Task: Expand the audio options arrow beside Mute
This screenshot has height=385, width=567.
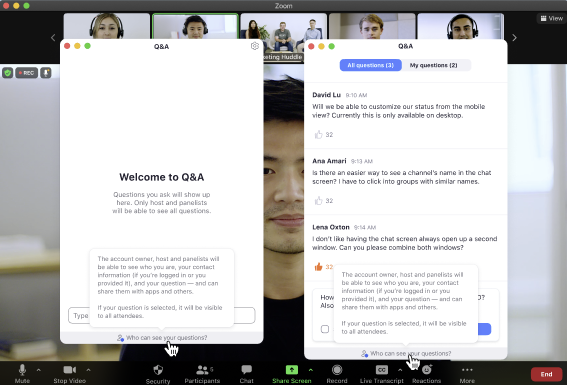Action: [x=39, y=370]
